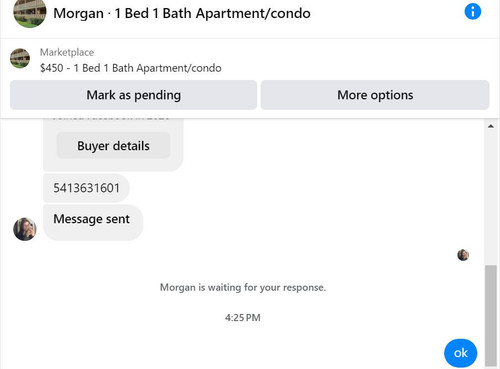
Task: Open More options button
Action: tap(375, 95)
